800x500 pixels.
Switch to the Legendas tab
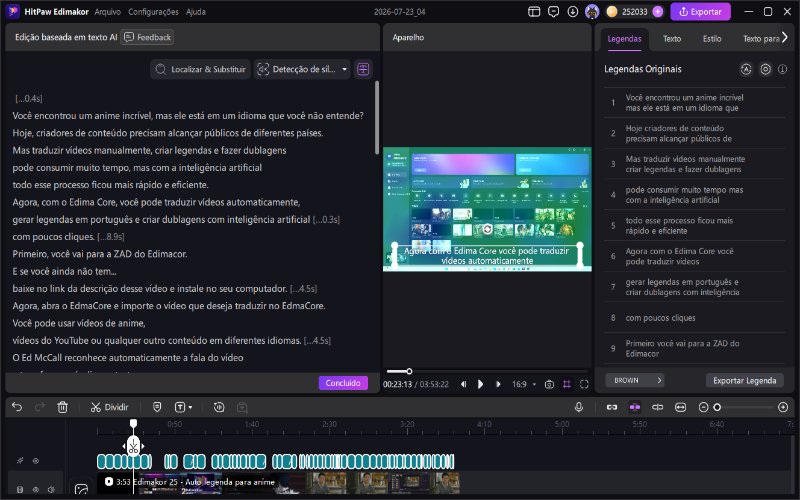pyautogui.click(x=624, y=39)
